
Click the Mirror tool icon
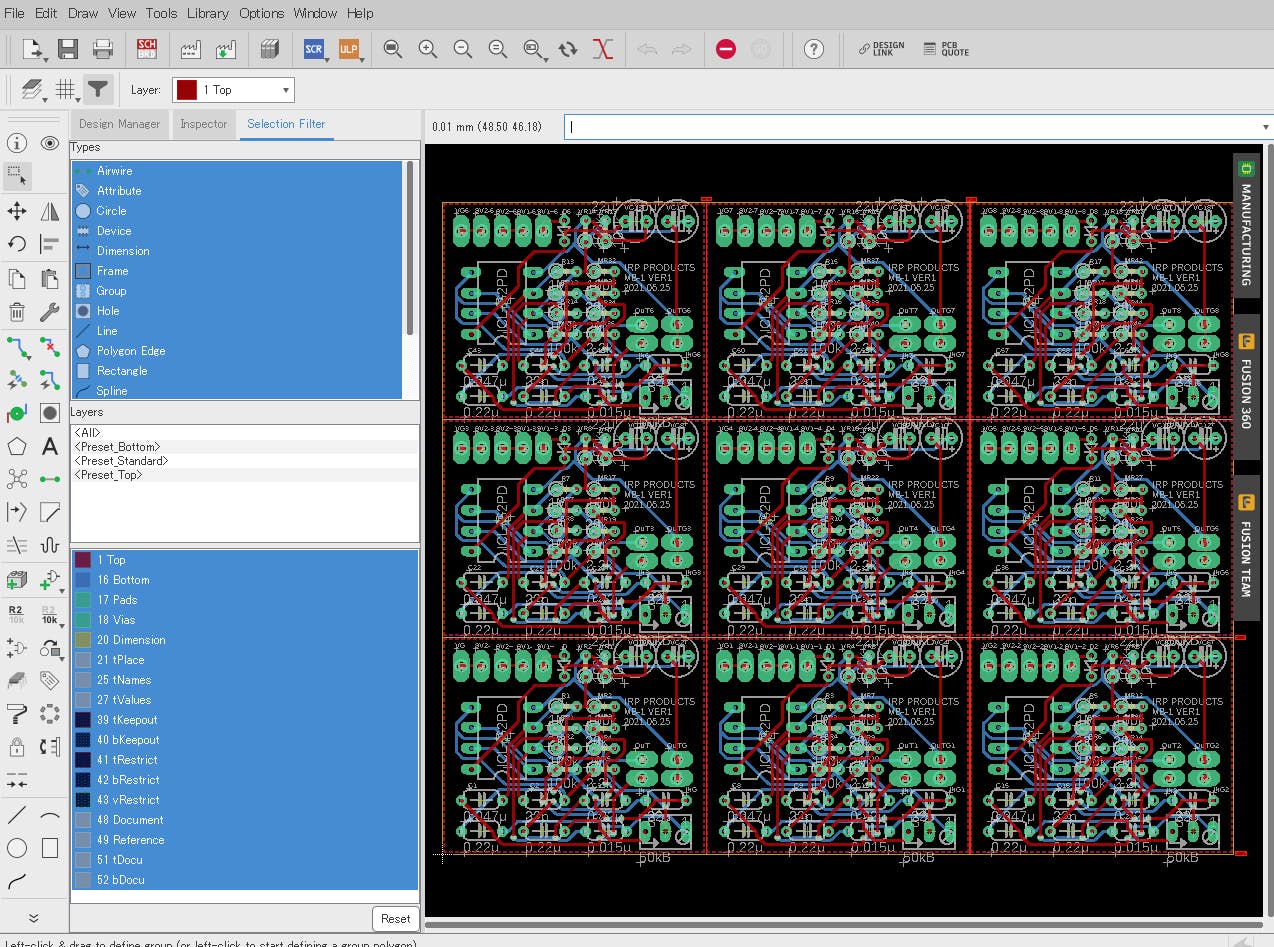point(50,211)
